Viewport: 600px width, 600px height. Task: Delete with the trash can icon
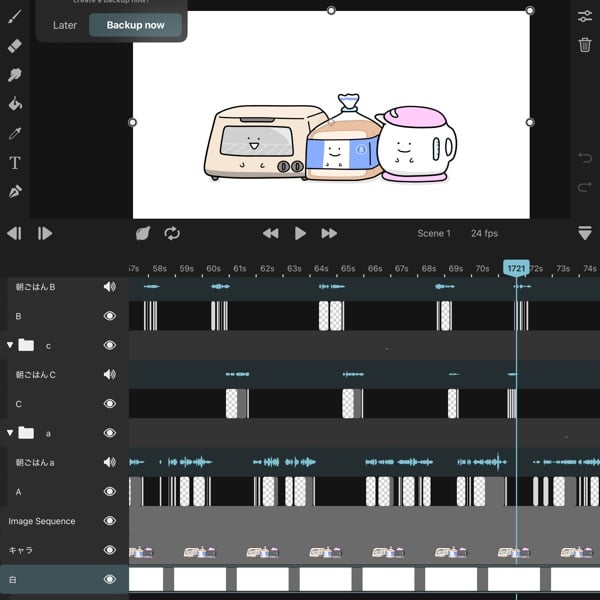tap(585, 45)
